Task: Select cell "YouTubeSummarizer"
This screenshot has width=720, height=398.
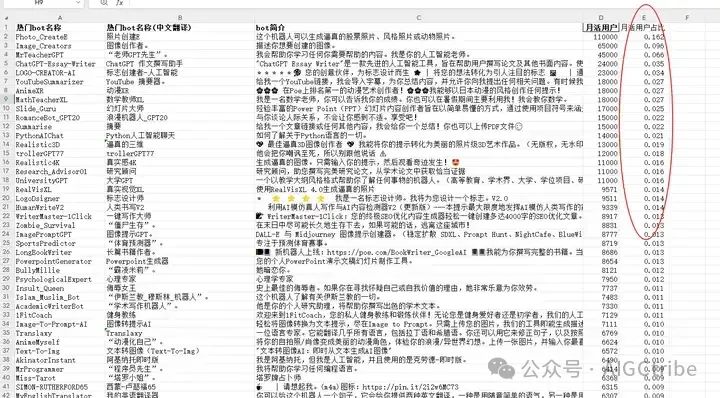Action: click(50, 82)
